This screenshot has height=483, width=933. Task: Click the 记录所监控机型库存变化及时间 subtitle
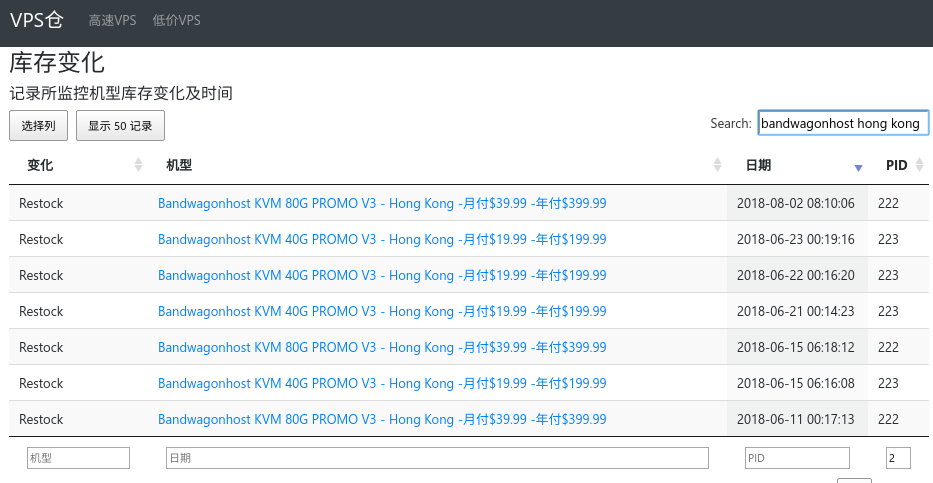tap(121, 93)
